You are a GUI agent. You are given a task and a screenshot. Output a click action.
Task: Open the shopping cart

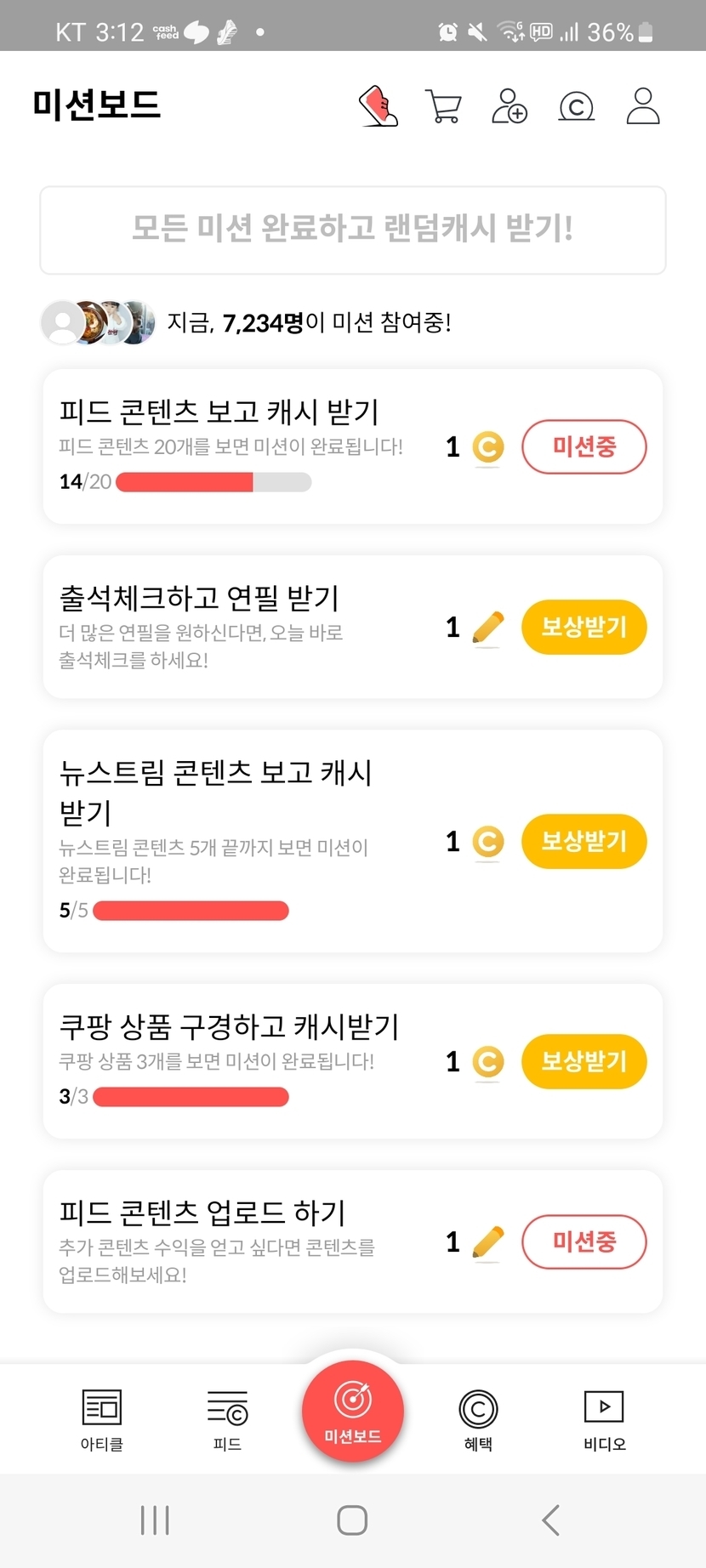[443, 107]
